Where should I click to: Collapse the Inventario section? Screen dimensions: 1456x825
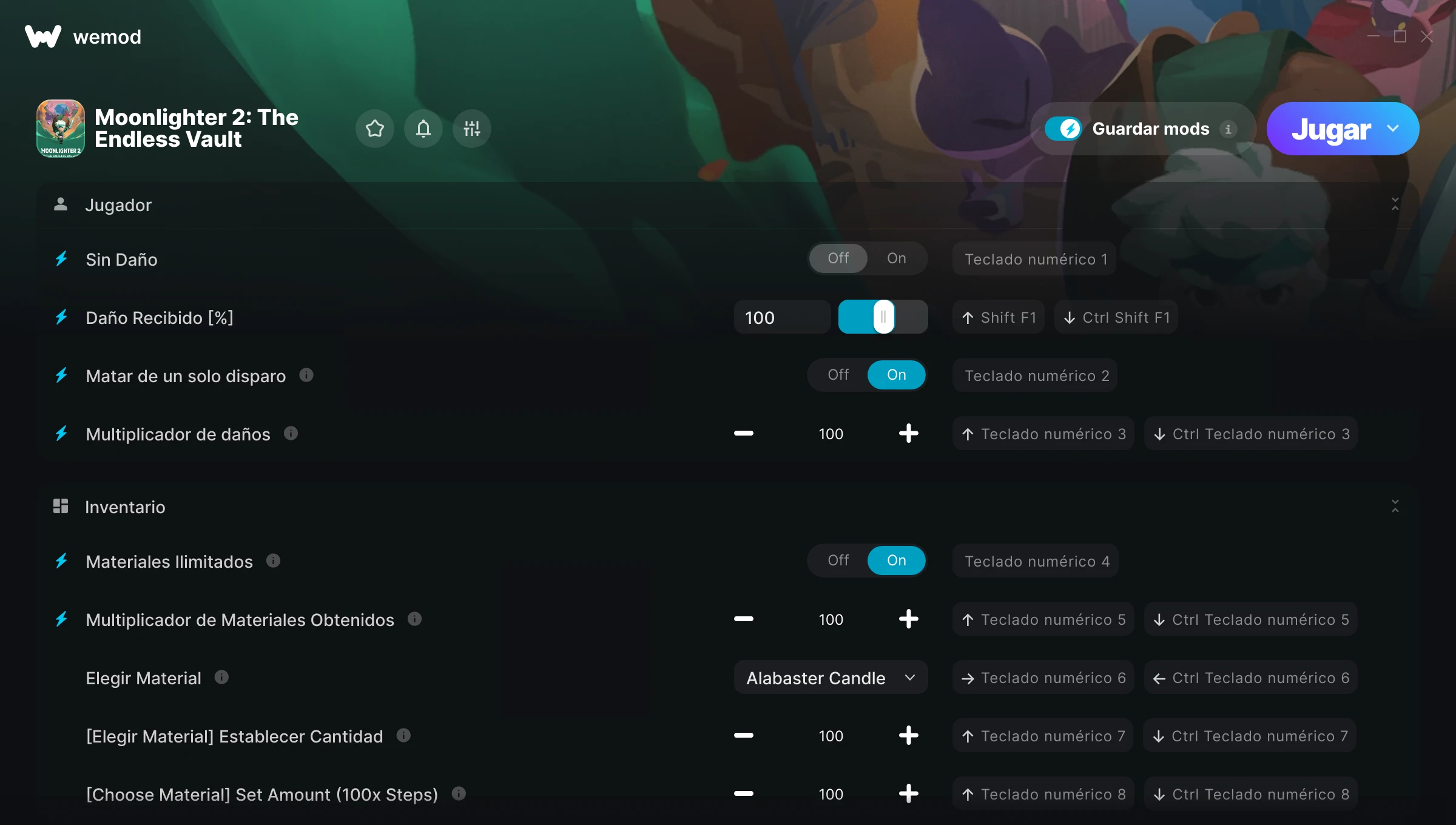1395,507
